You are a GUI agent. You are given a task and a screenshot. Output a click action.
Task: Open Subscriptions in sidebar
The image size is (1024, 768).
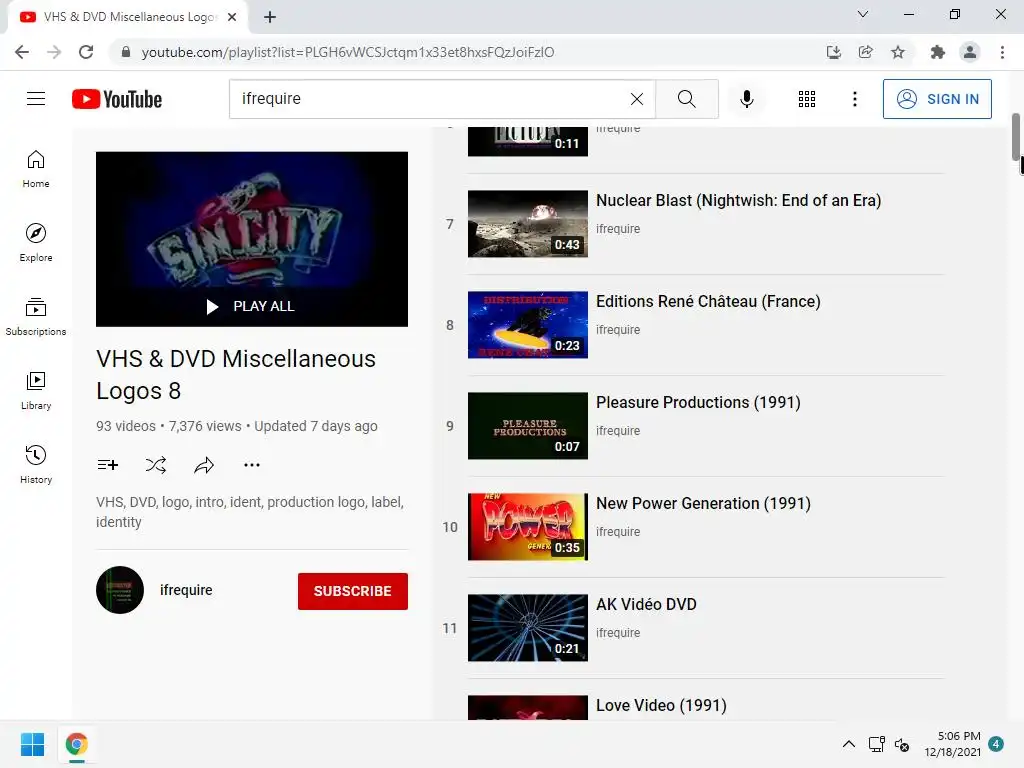tap(36, 316)
